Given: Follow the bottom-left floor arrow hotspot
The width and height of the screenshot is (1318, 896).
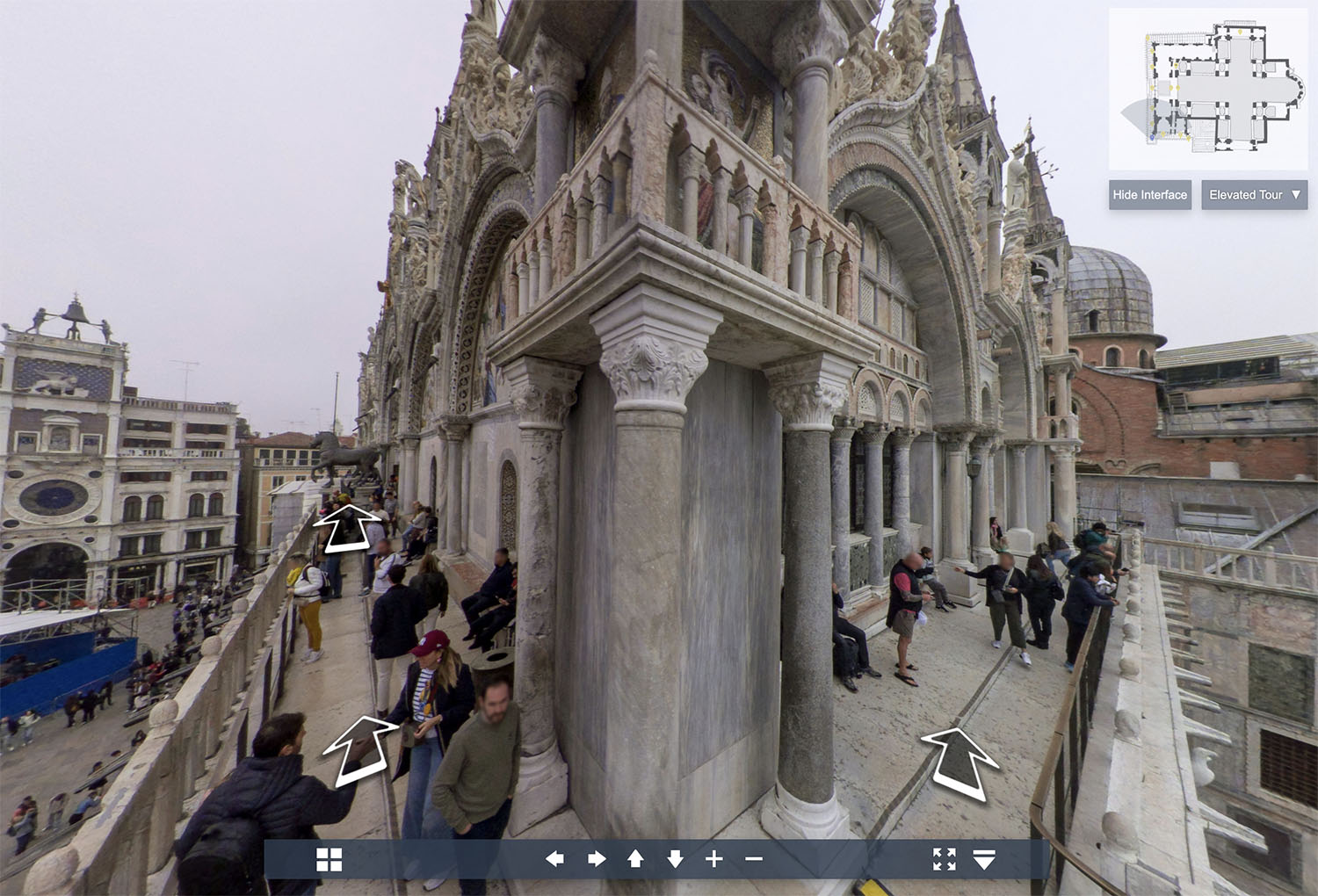Looking at the screenshot, I should pyautogui.click(x=358, y=749).
